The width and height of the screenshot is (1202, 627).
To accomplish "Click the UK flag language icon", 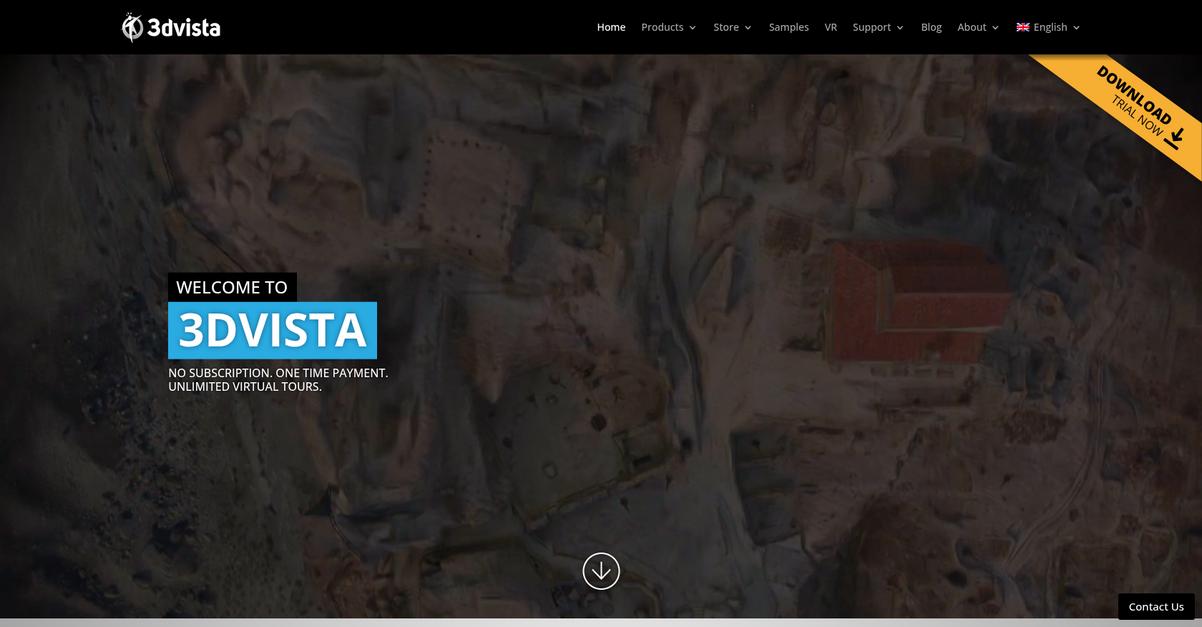I will coord(1023,27).
